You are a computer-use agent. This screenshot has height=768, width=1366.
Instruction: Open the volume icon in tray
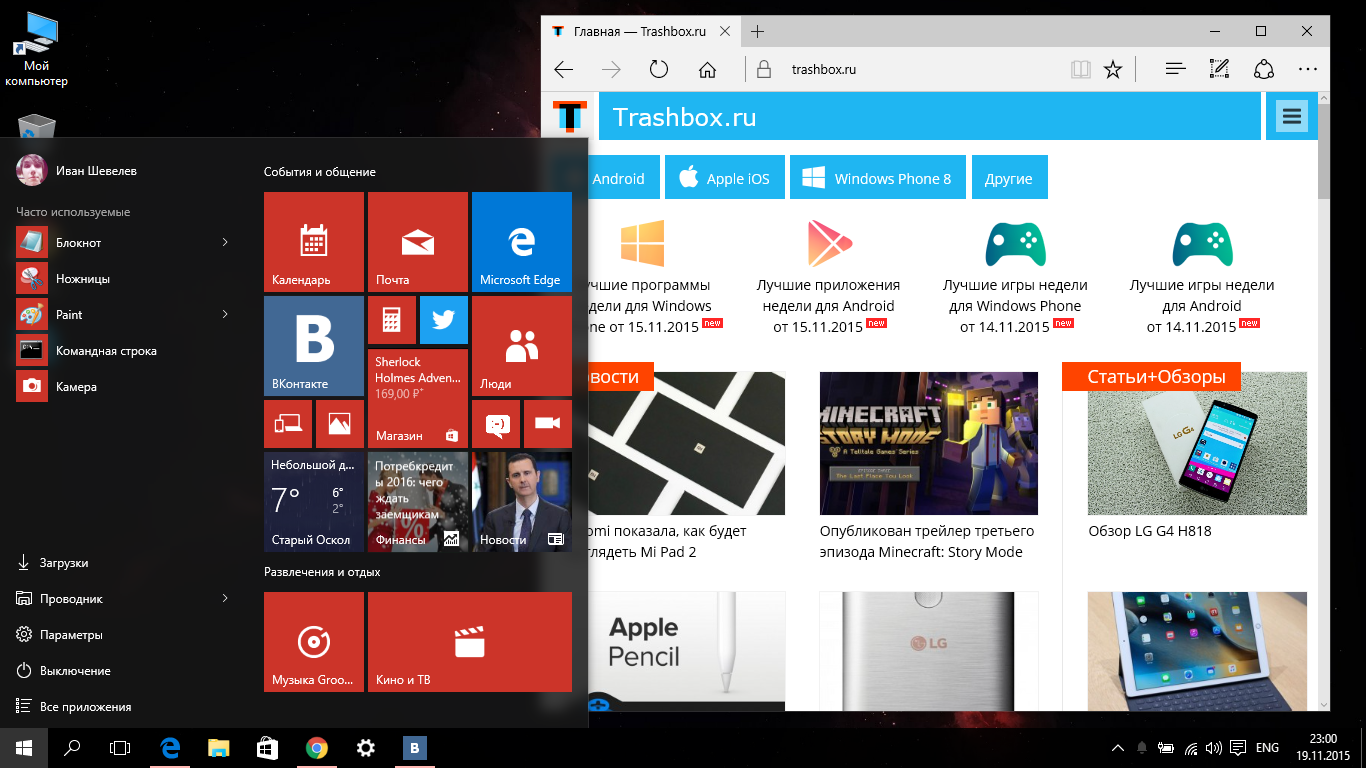coord(1215,747)
